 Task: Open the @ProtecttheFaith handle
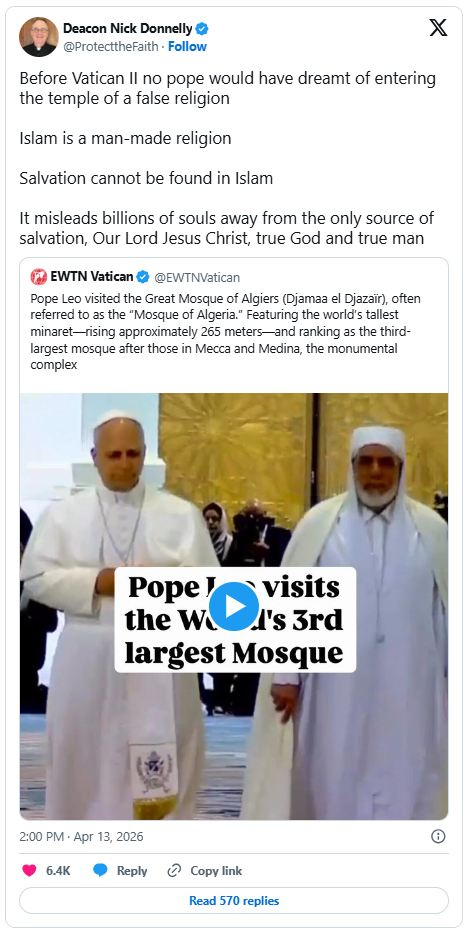click(111, 47)
